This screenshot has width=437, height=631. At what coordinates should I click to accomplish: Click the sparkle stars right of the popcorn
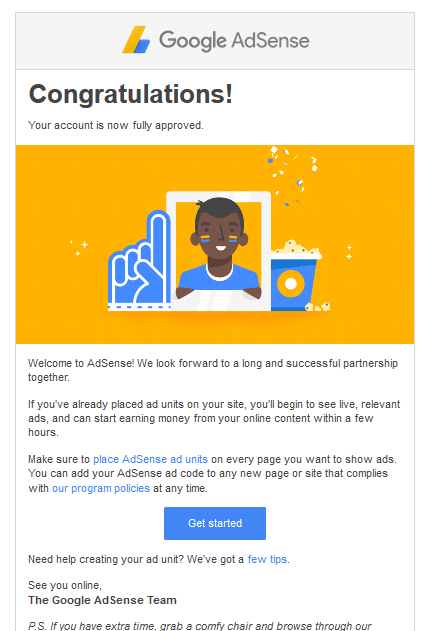[x=349, y=252]
